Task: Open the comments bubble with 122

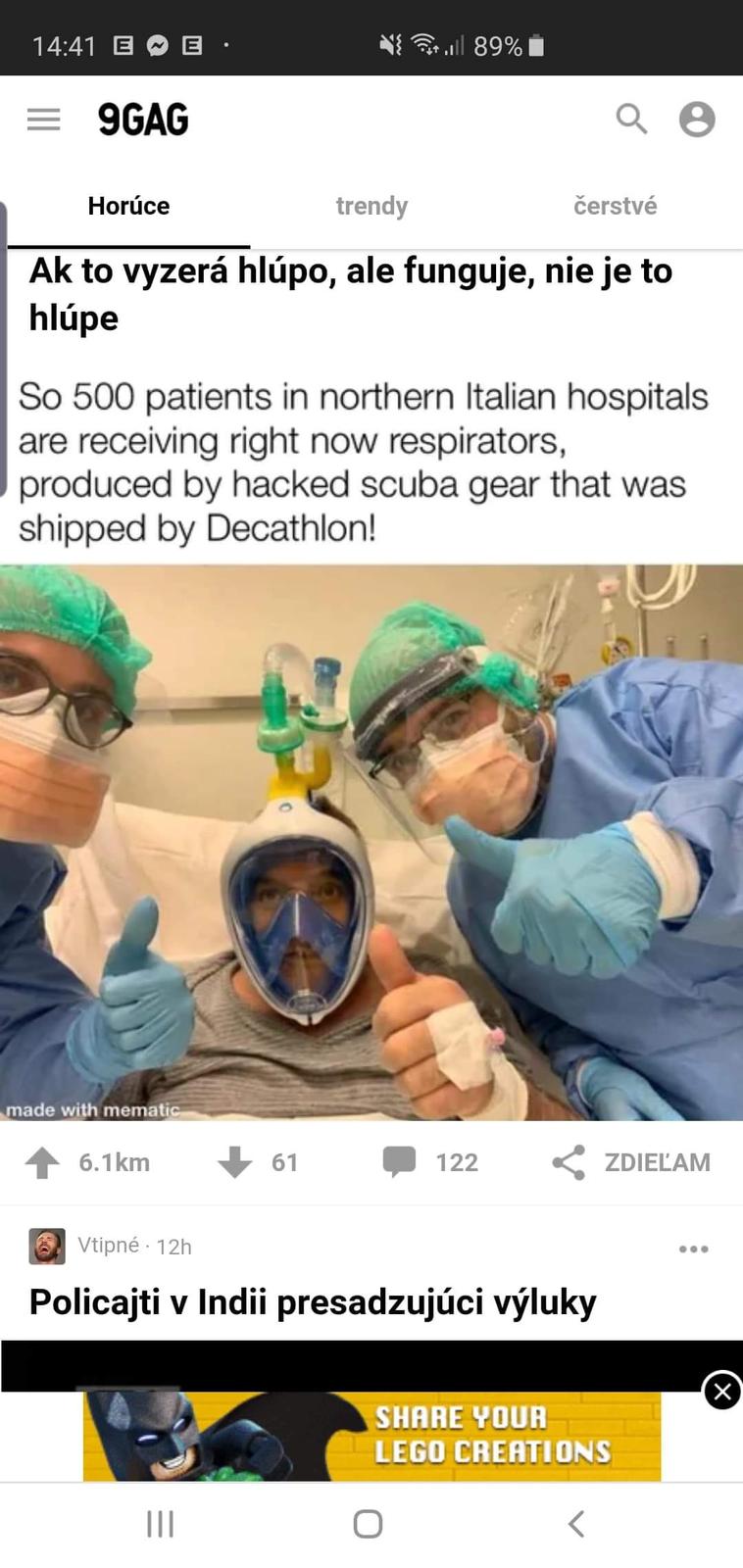Action: click(x=399, y=1161)
